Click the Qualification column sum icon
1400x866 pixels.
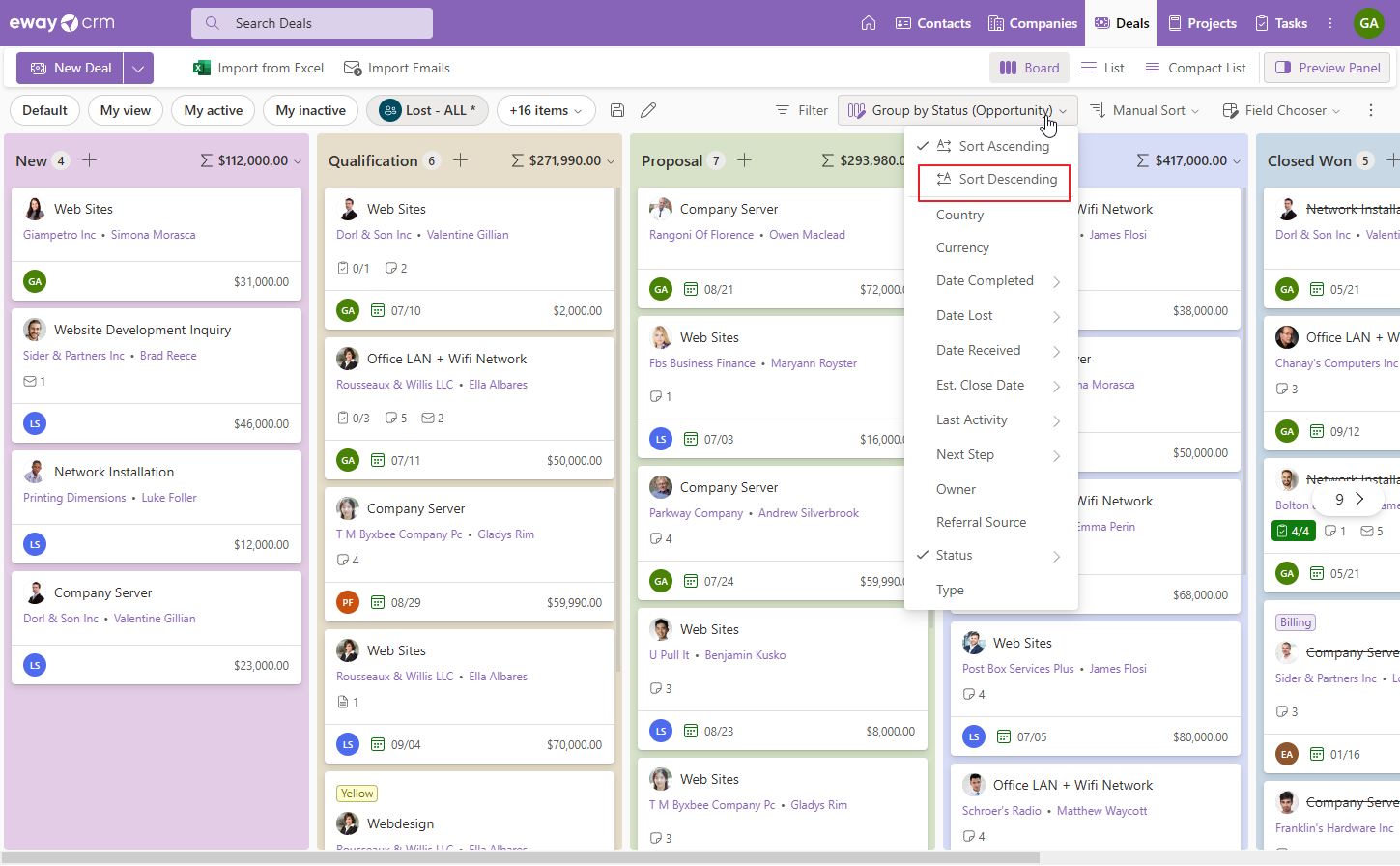point(518,160)
